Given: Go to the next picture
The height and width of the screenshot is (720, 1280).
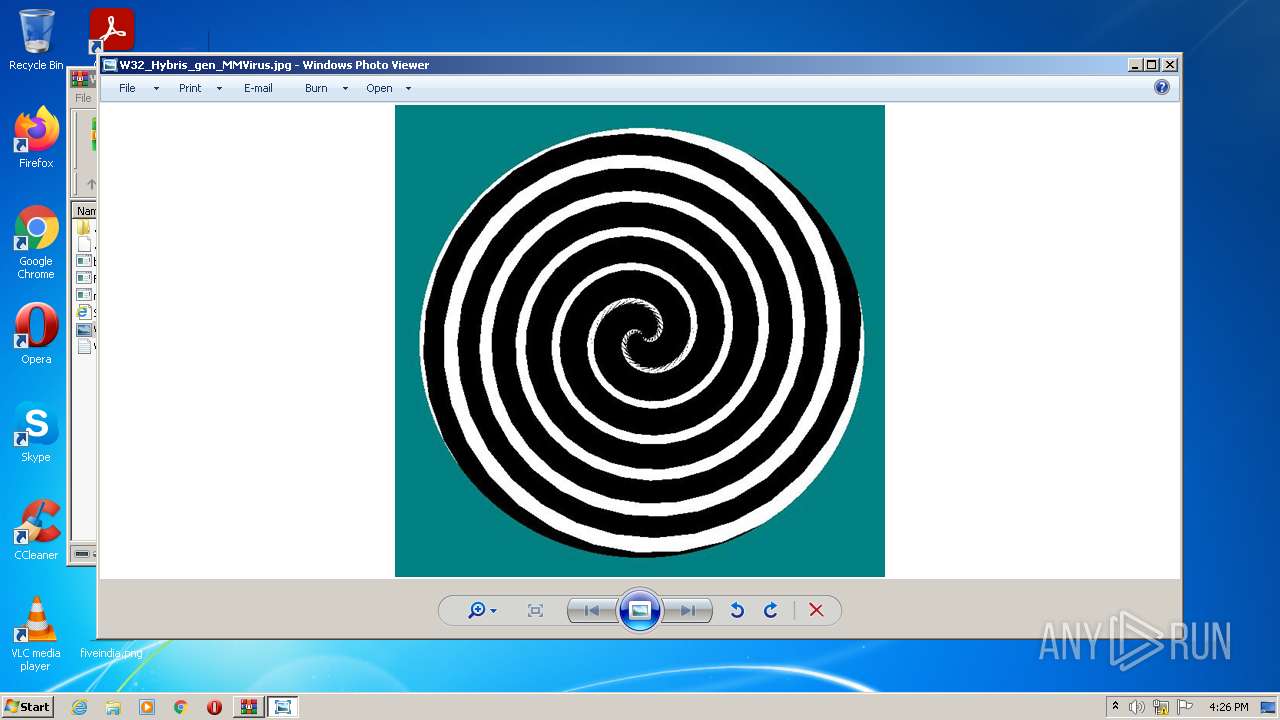Looking at the screenshot, I should tap(688, 610).
